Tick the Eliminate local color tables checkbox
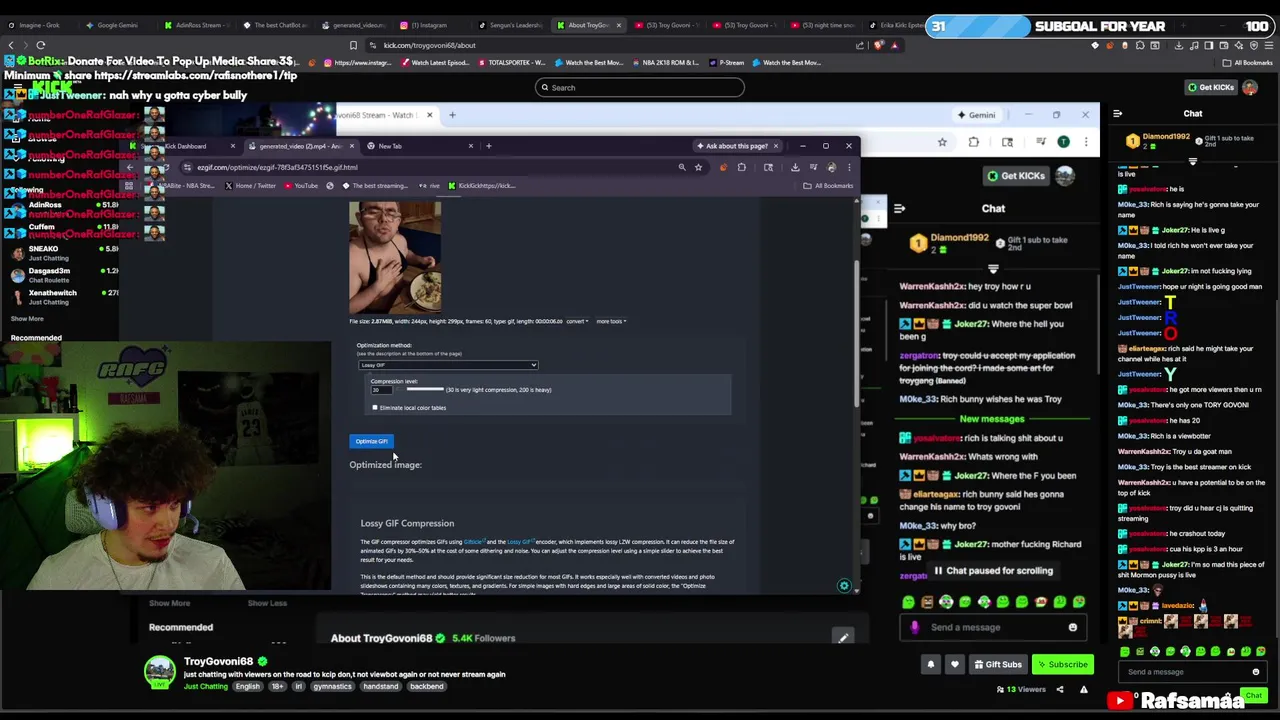1280x720 pixels. [x=375, y=408]
